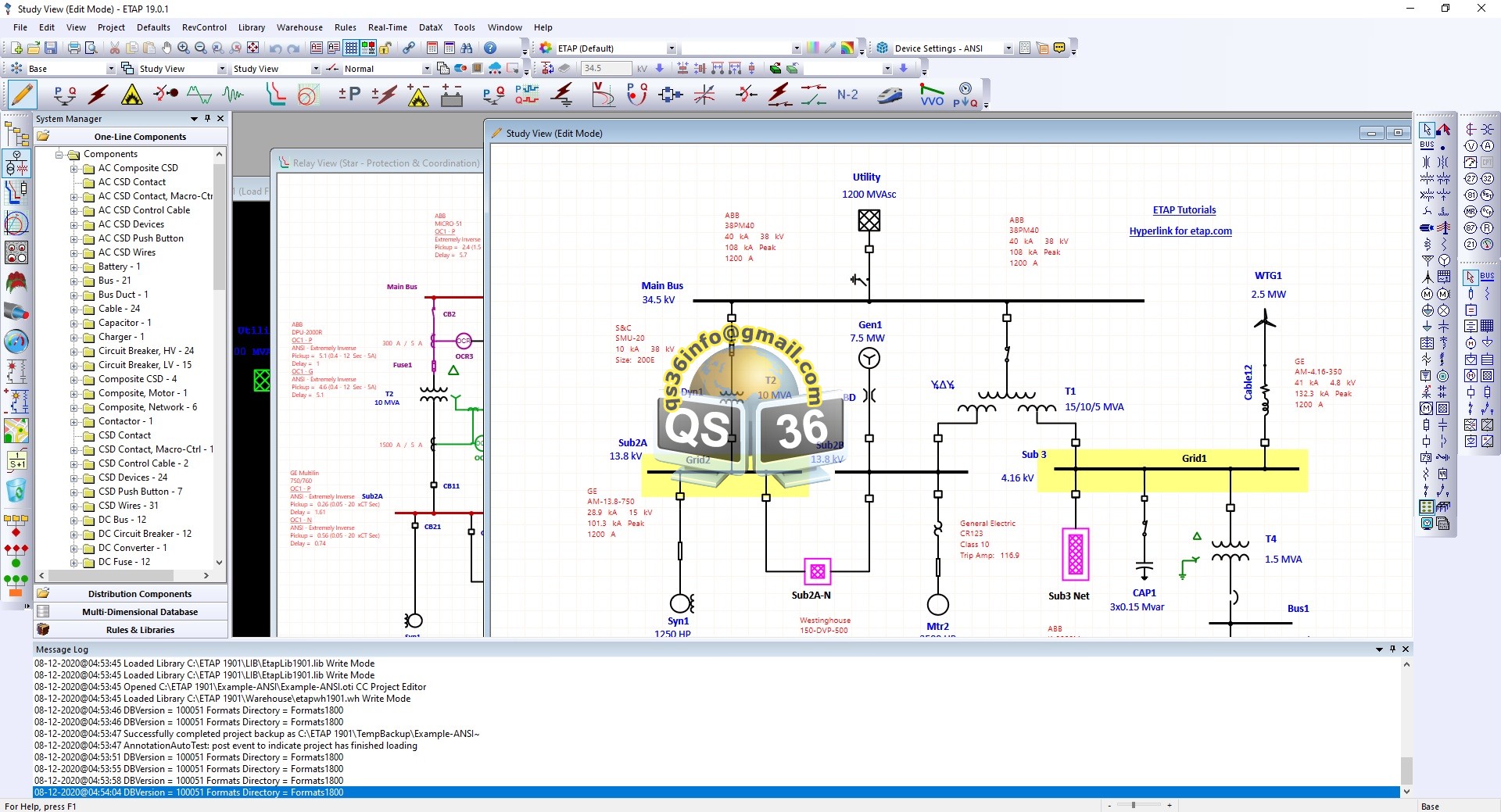Open the Project menu
The height and width of the screenshot is (812, 1501).
coord(111,27)
